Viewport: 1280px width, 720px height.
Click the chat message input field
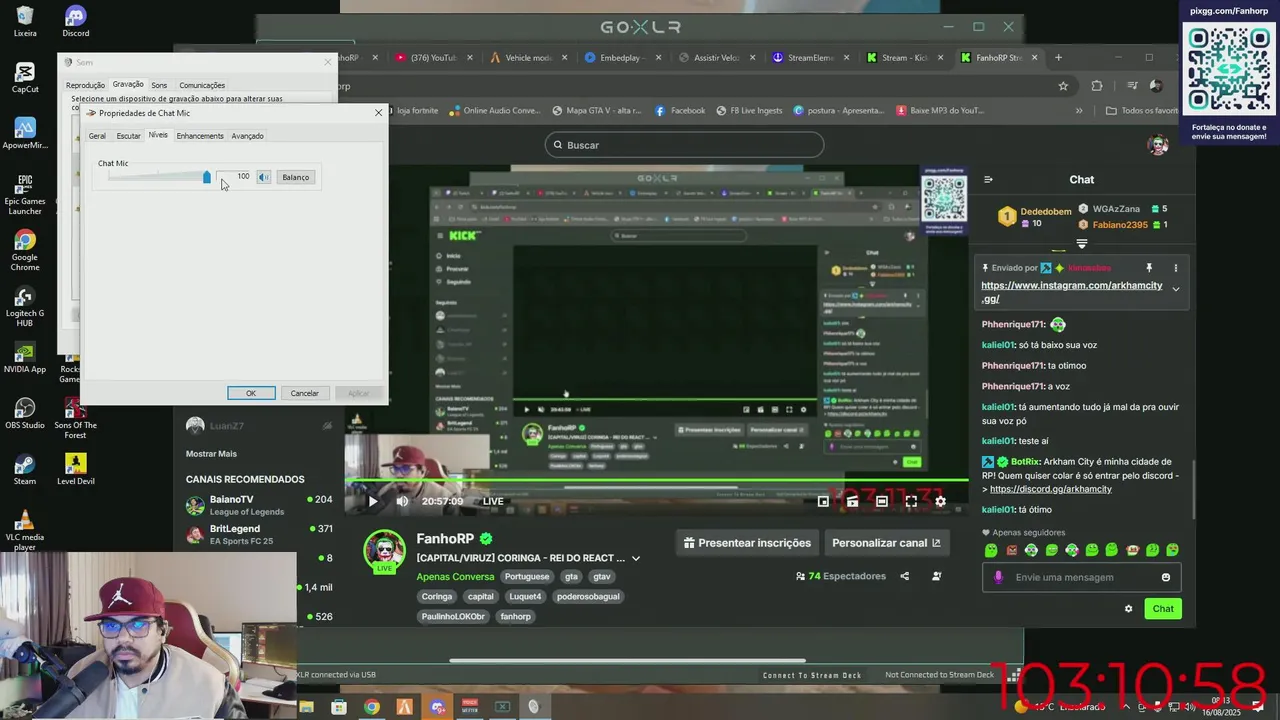point(1080,577)
